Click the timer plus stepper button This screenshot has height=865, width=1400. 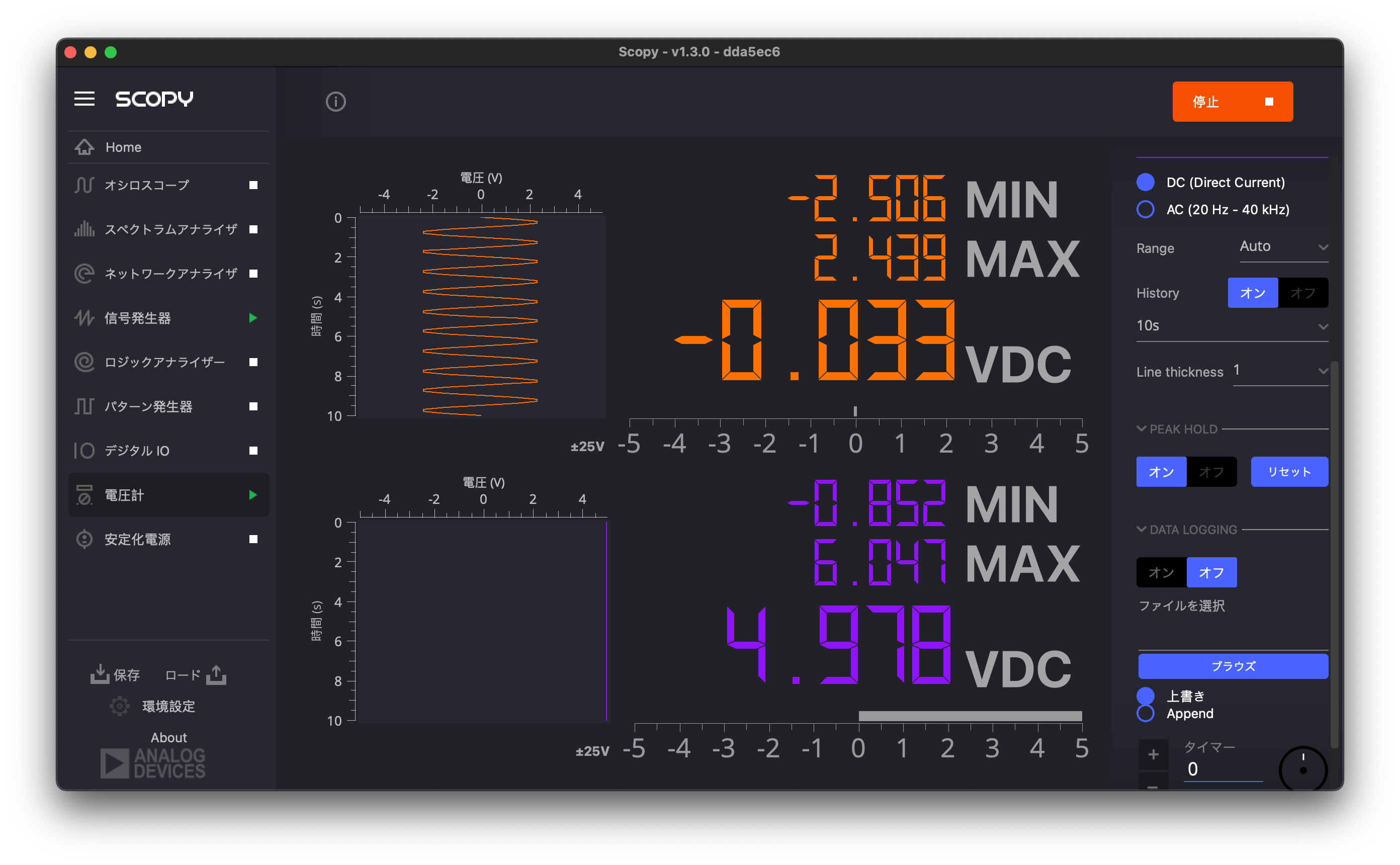pyautogui.click(x=1153, y=754)
